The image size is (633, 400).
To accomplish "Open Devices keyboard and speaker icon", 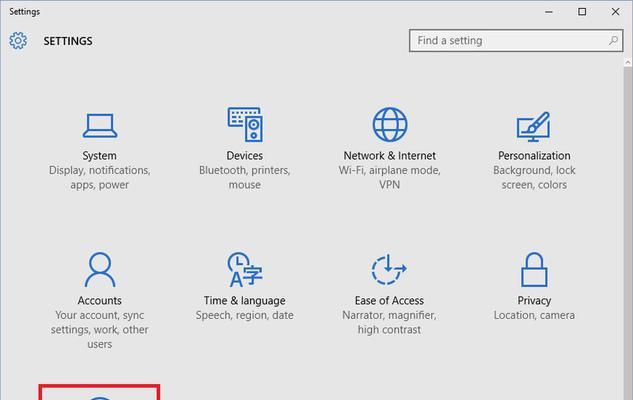I will pyautogui.click(x=245, y=124).
